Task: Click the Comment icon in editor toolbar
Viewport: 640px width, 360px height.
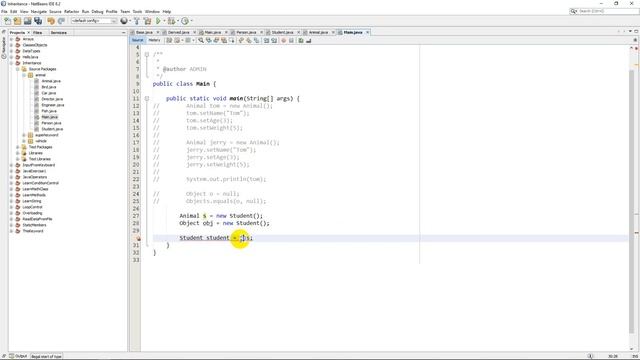Action: pyautogui.click(x=301, y=40)
